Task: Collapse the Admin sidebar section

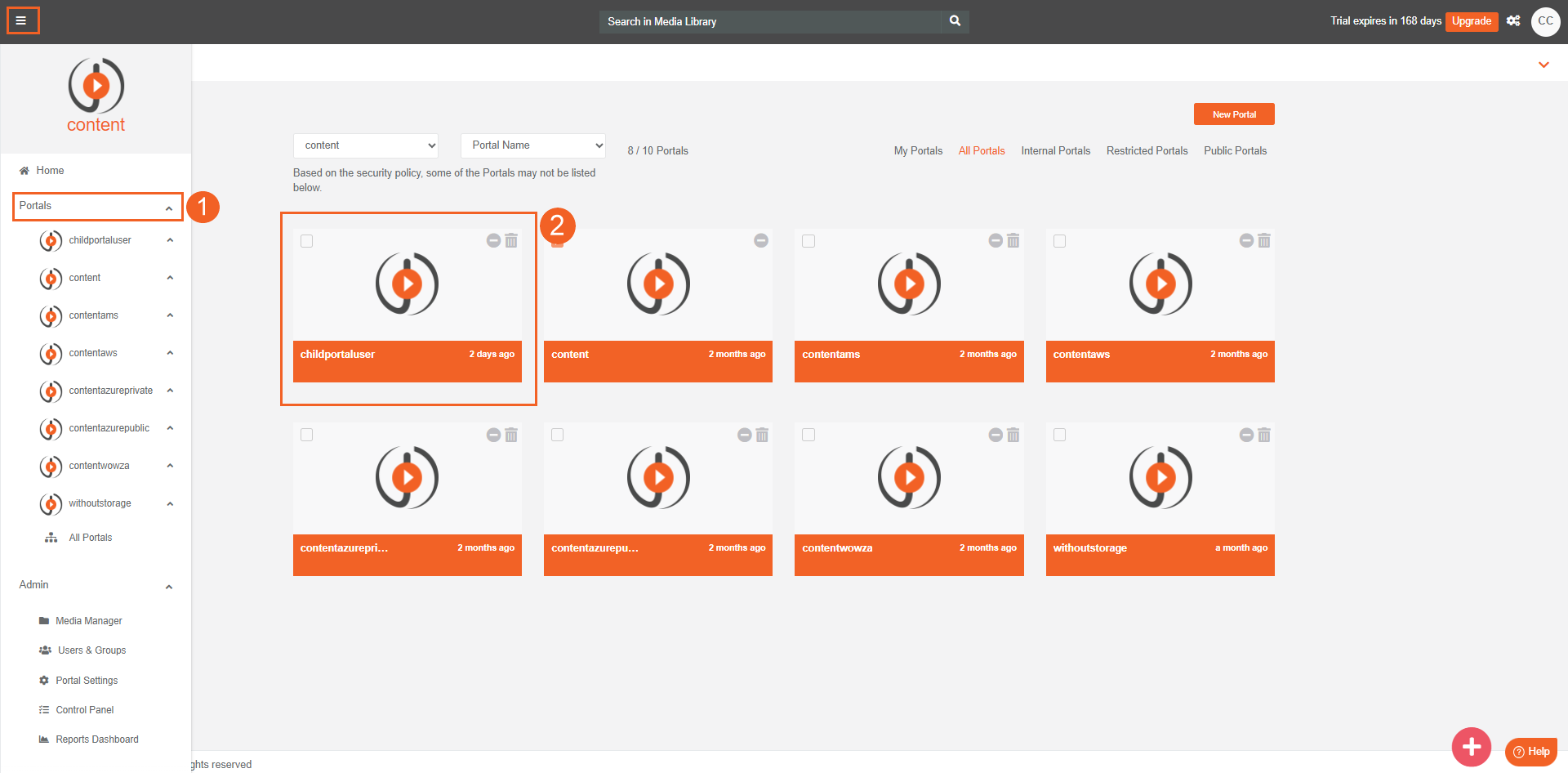Action: [169, 586]
